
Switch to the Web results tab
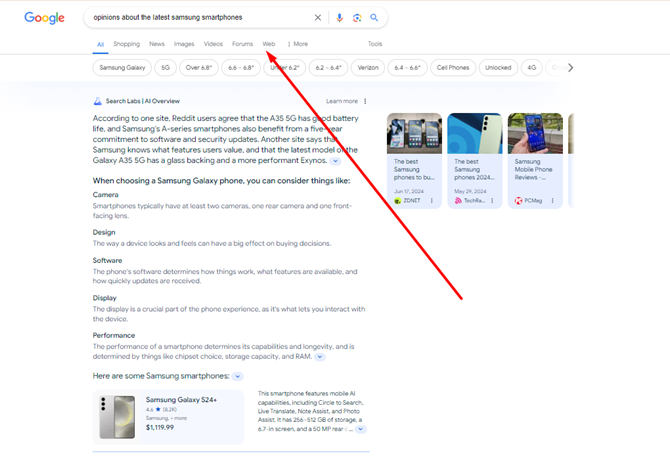click(269, 44)
